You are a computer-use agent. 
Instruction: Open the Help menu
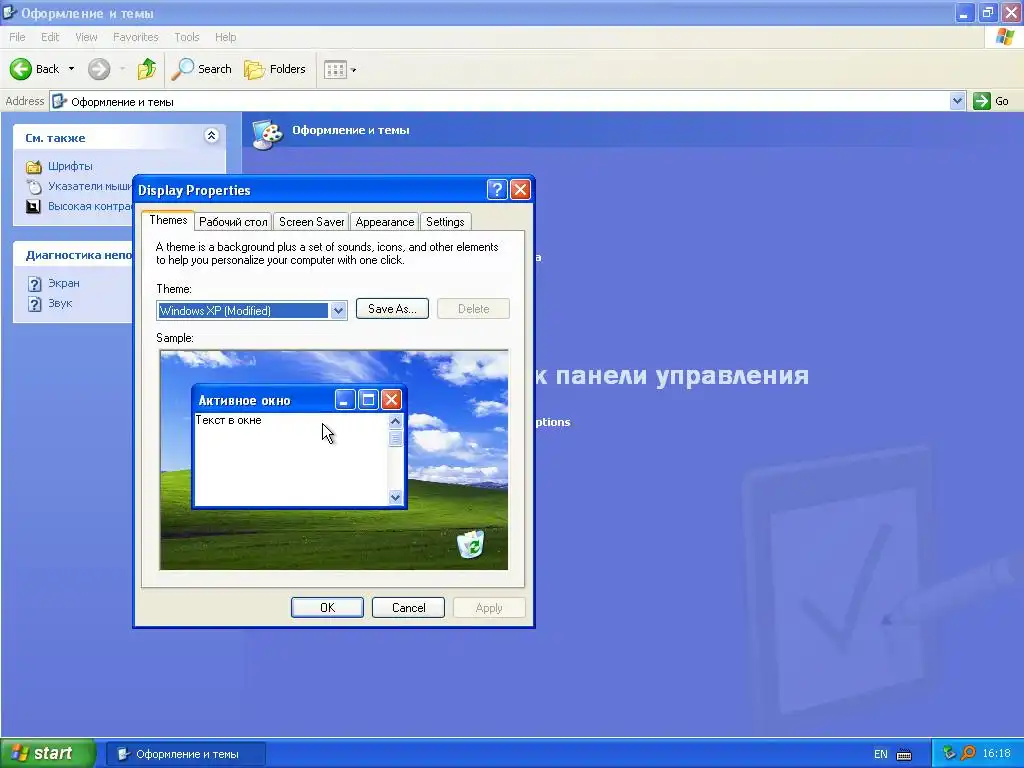(x=225, y=37)
